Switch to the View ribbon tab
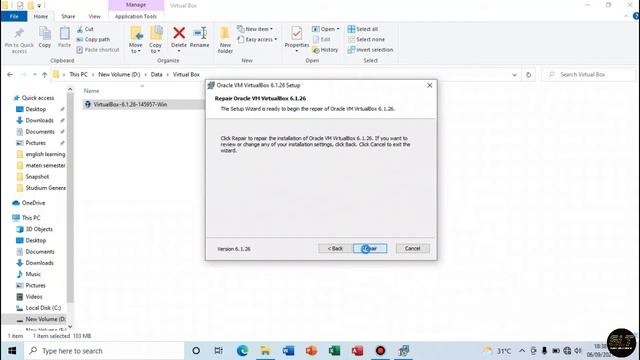This screenshot has width=640, height=360. [94, 16]
